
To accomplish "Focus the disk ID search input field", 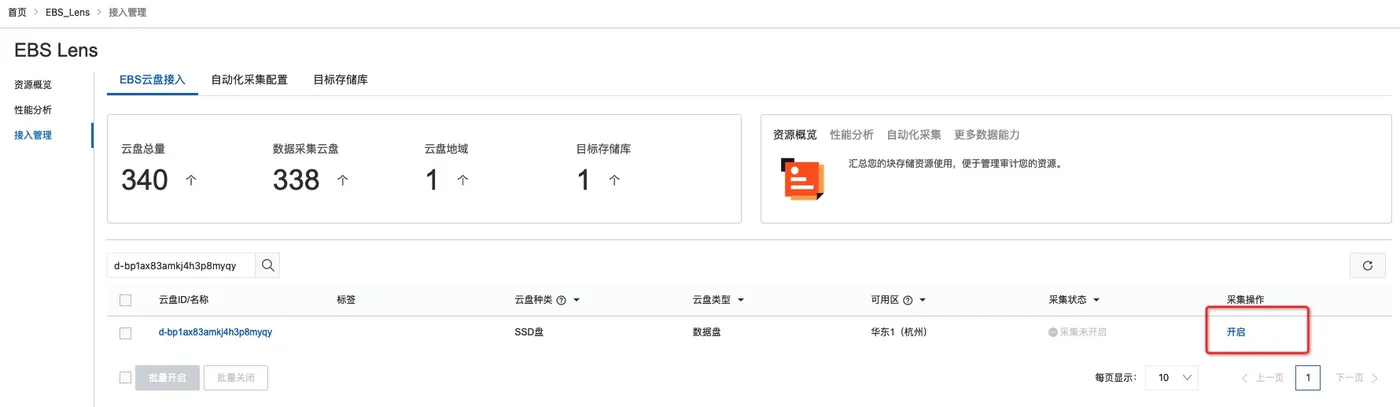I will point(181,265).
